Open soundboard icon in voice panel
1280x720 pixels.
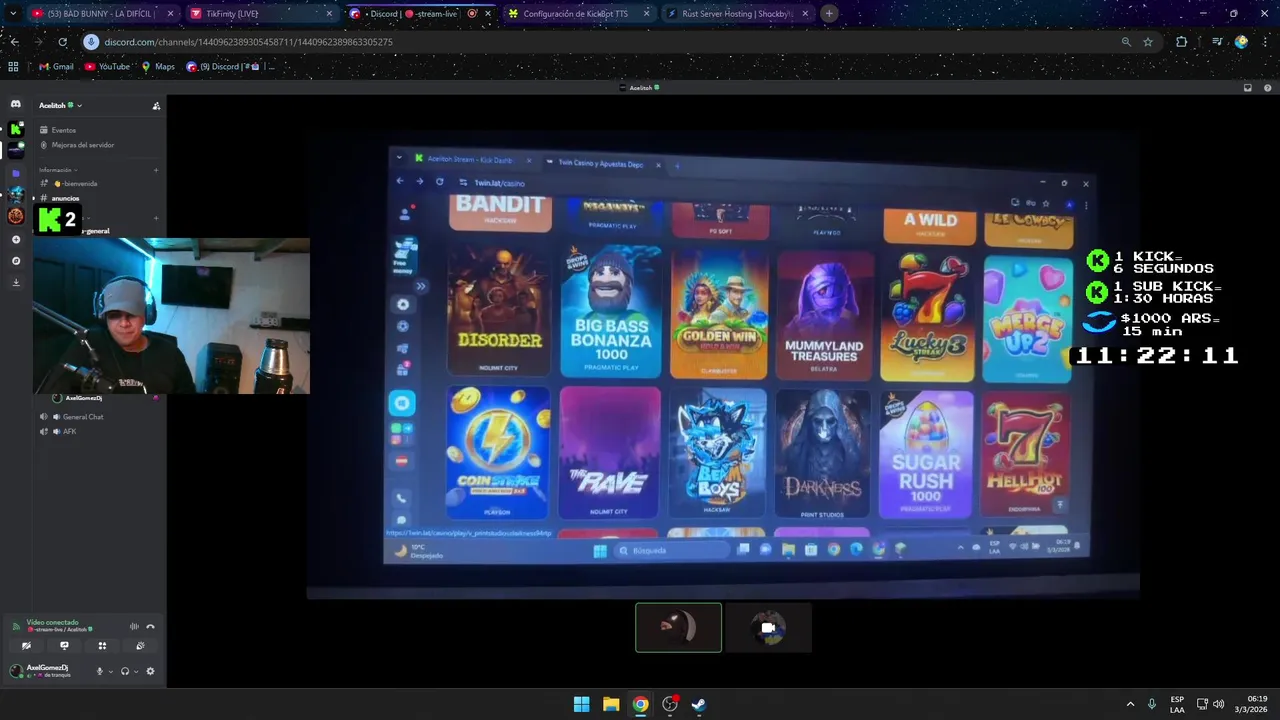point(140,646)
